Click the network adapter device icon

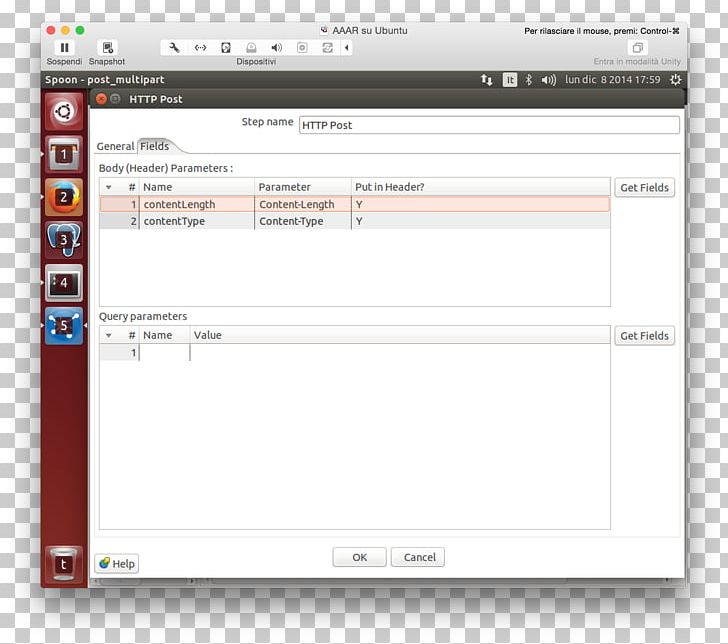click(200, 48)
